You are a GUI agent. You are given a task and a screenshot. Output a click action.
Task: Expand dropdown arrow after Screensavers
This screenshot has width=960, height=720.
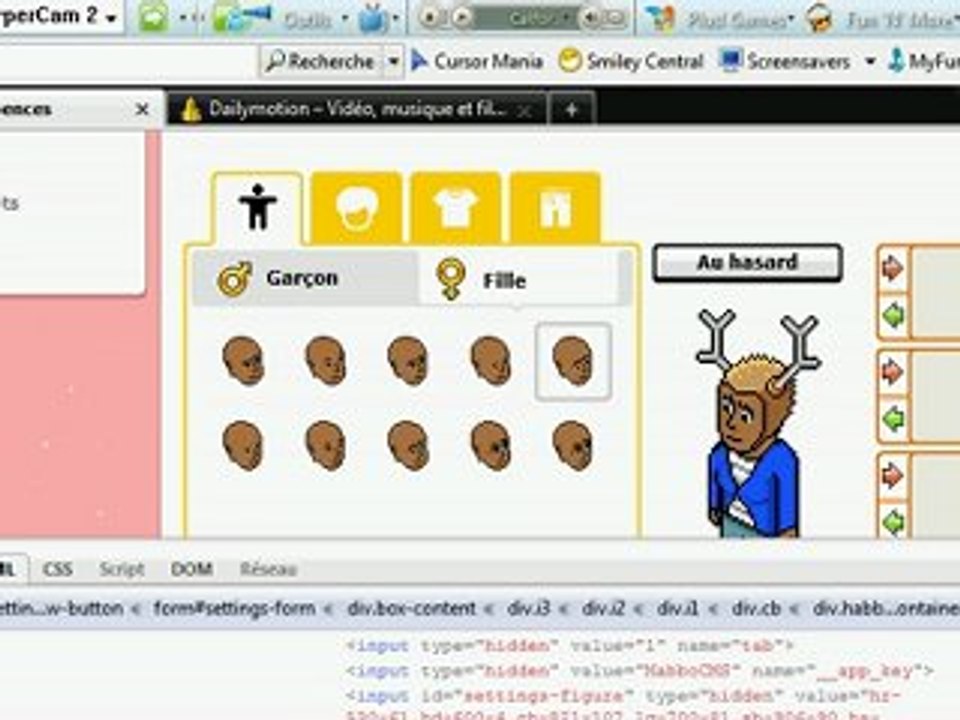pos(870,61)
